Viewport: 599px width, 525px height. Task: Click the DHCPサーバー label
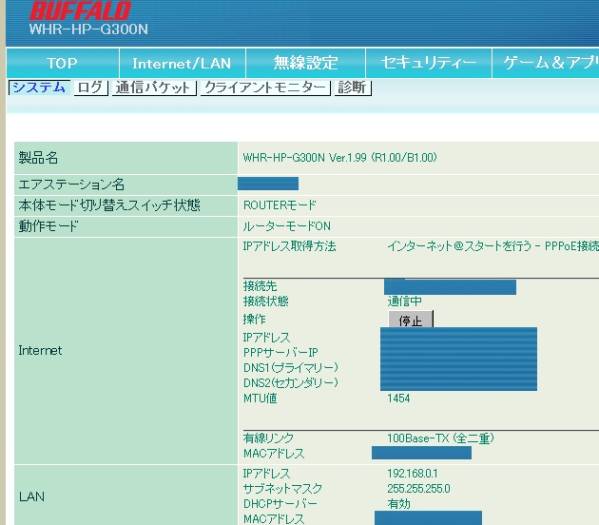[280, 504]
